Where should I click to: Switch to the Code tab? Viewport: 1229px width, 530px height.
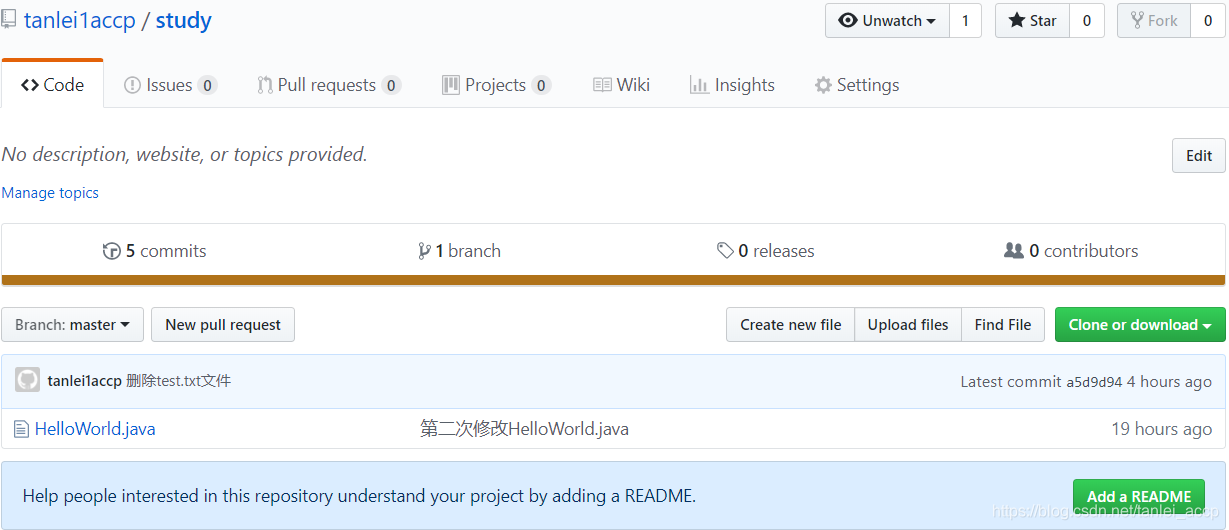(x=52, y=85)
